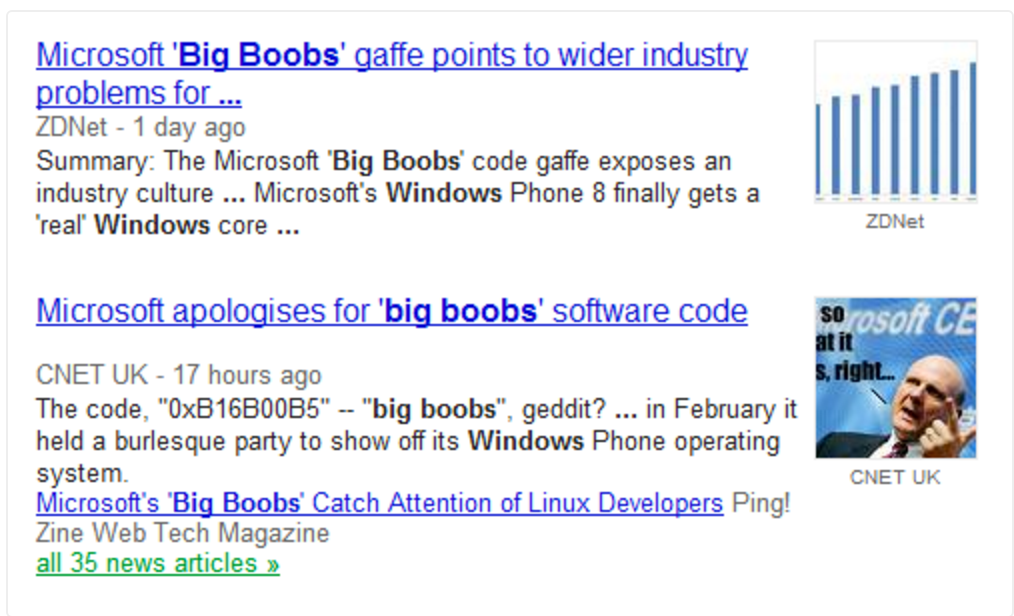The height and width of the screenshot is (616, 1014).
Task: Click the green arrows after 'all 35 news articles'
Action: pos(270,563)
